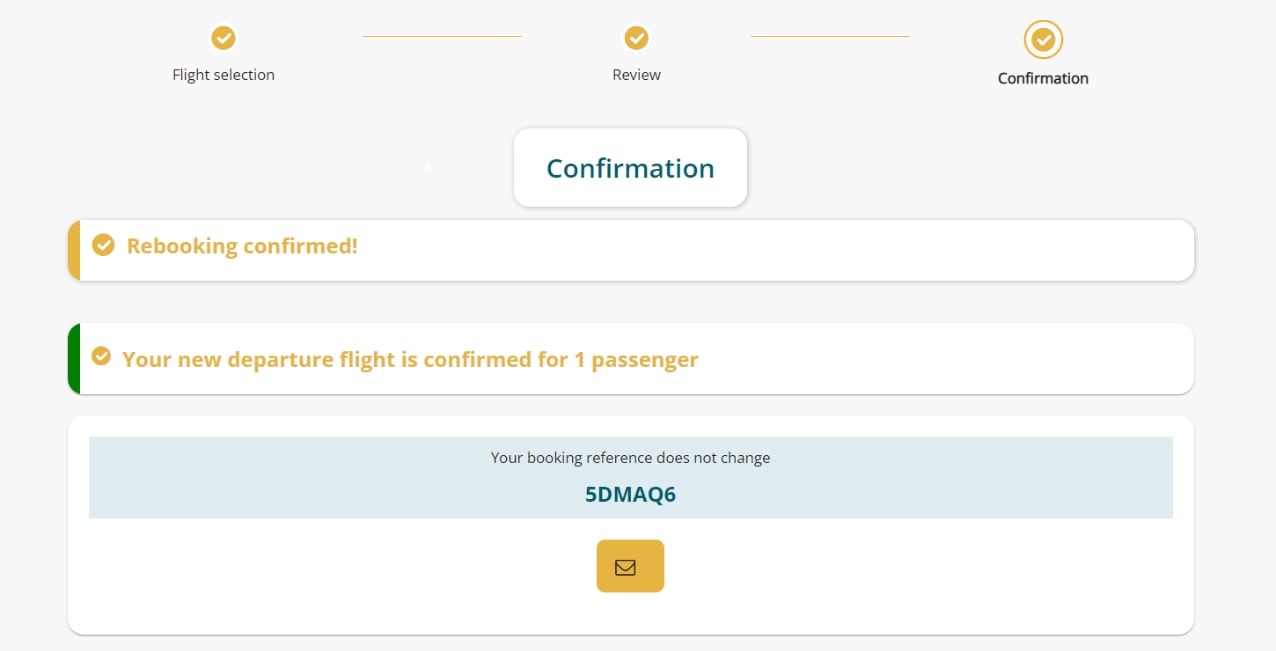Click progress line between Flight selection and Review
Image resolution: width=1276 pixels, height=651 pixels.
442,37
